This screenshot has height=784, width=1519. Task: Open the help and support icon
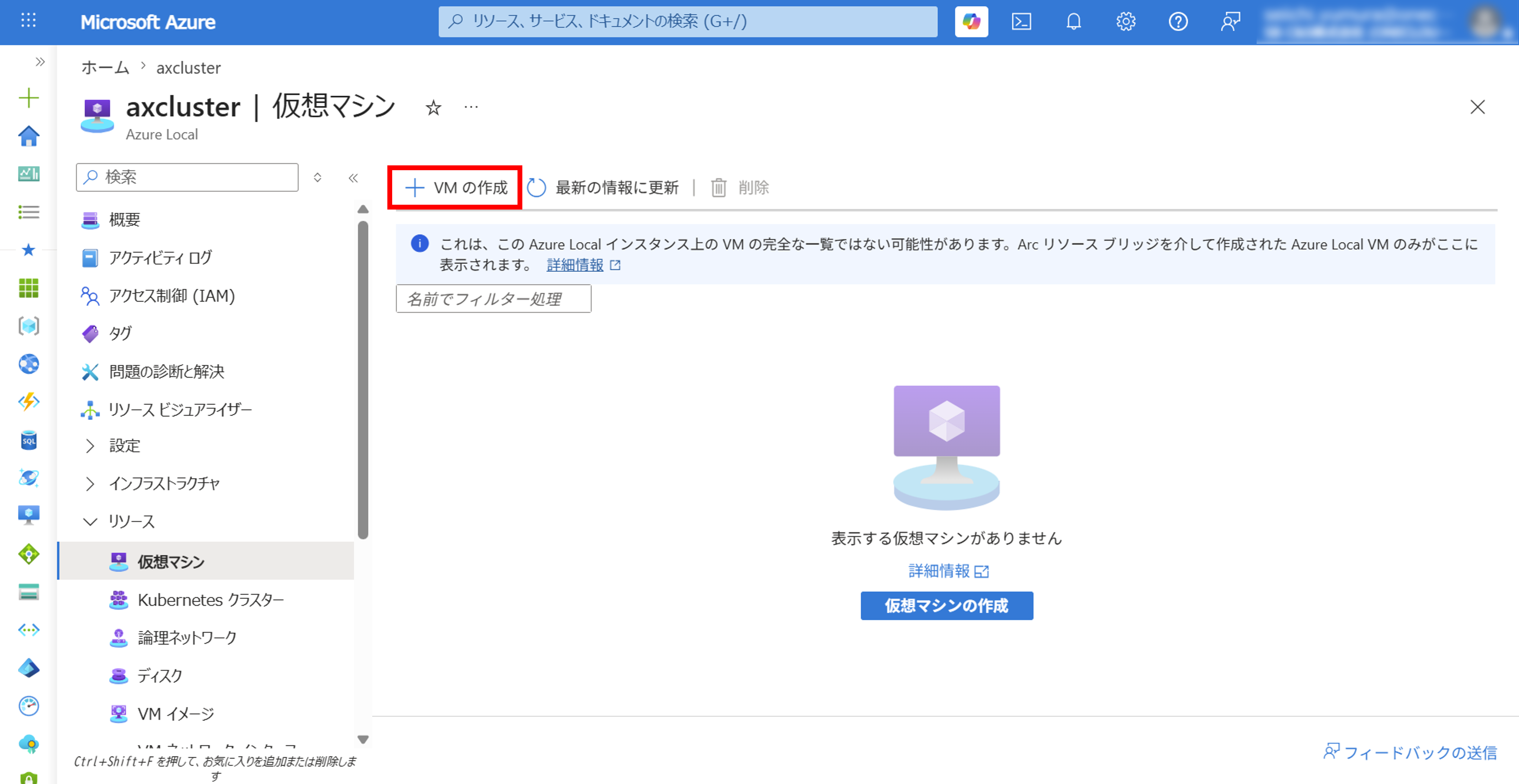pos(1178,22)
